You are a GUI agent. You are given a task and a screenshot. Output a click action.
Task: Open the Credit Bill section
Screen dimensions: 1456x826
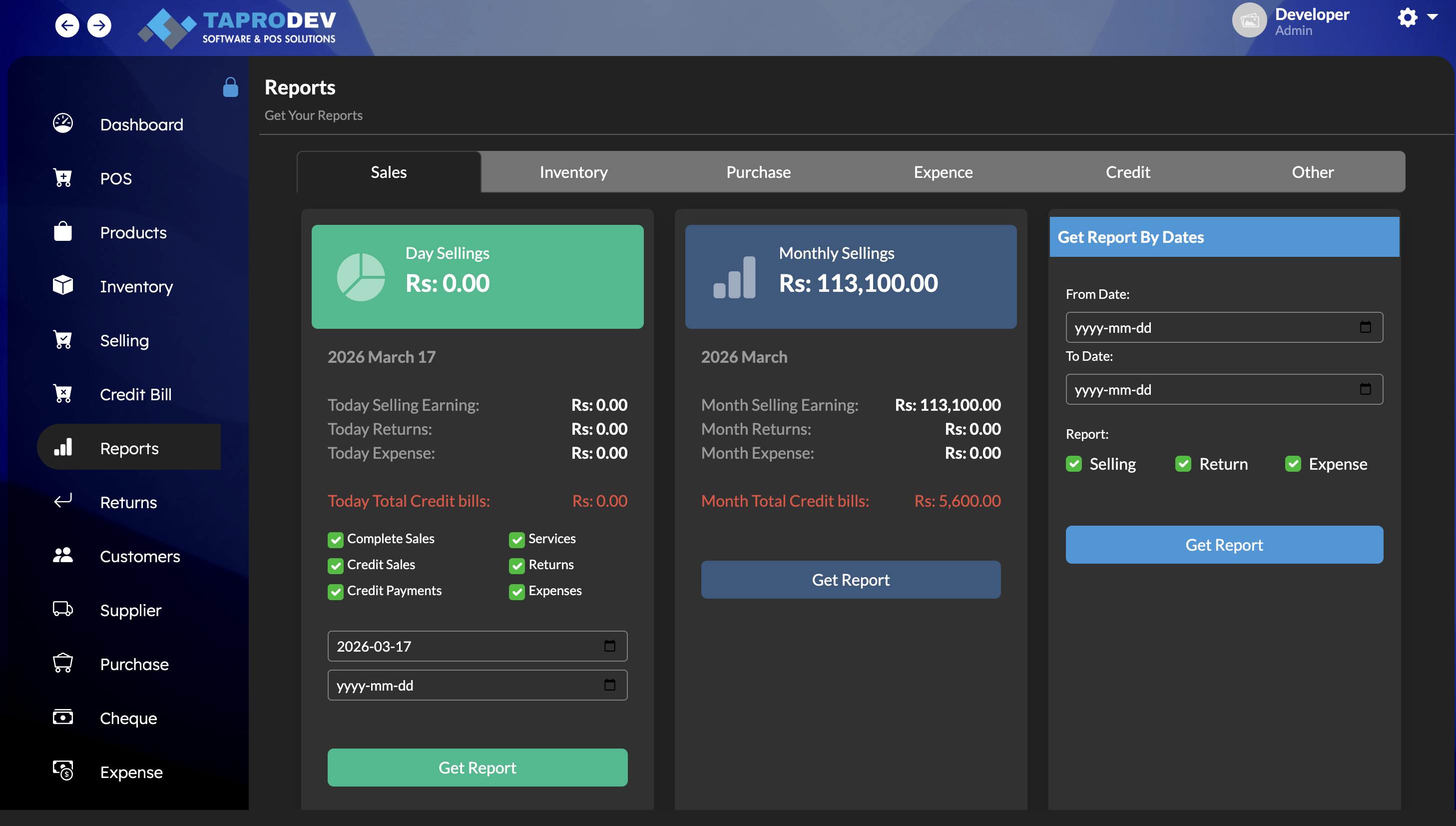(135, 394)
